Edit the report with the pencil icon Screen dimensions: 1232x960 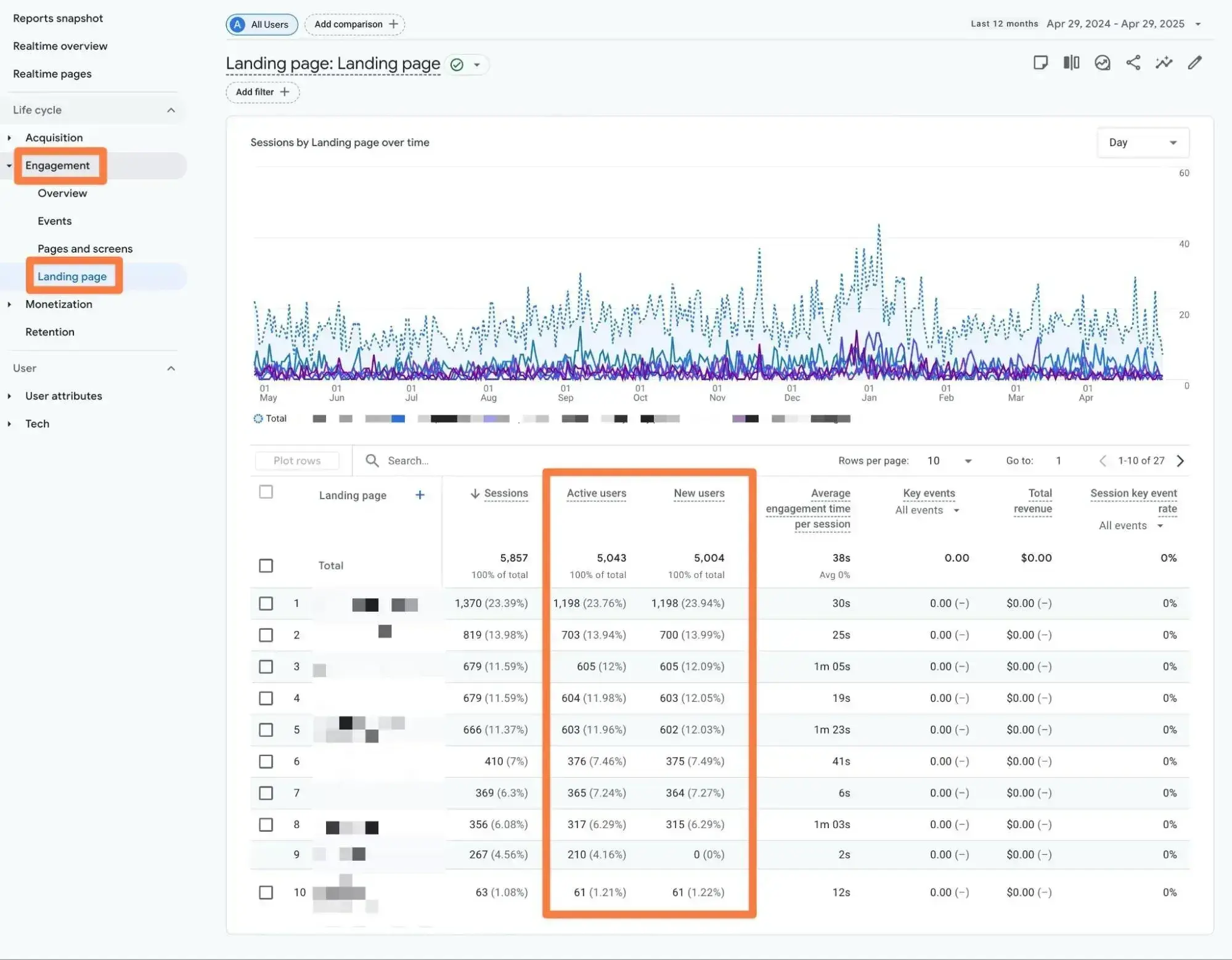click(1194, 62)
